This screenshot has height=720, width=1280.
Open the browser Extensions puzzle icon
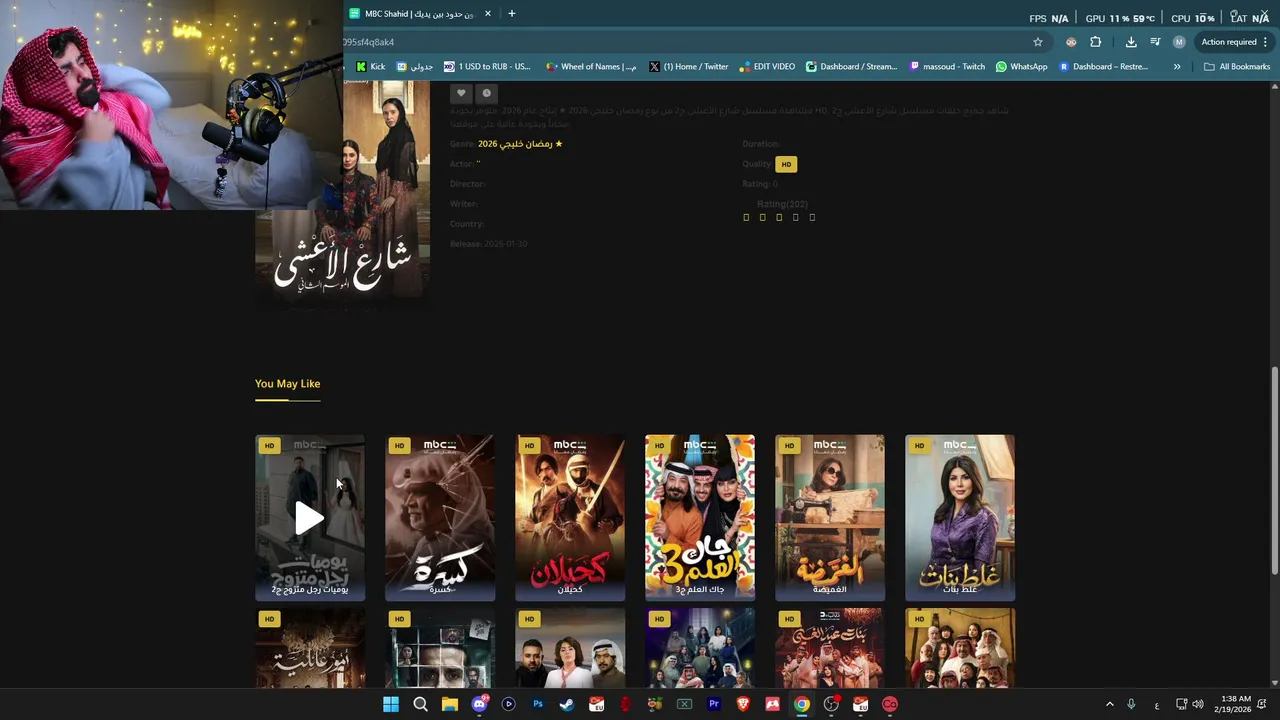pyautogui.click(x=1096, y=42)
